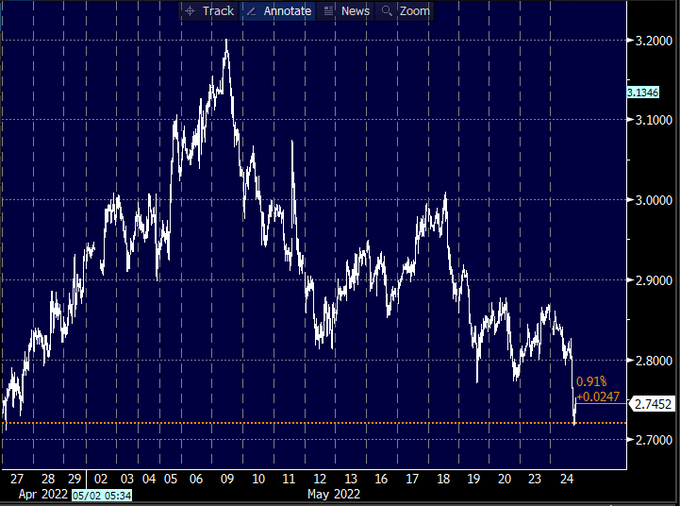The height and width of the screenshot is (506, 680).
Task: Click the 27 date axis label
Action: (x=16, y=479)
